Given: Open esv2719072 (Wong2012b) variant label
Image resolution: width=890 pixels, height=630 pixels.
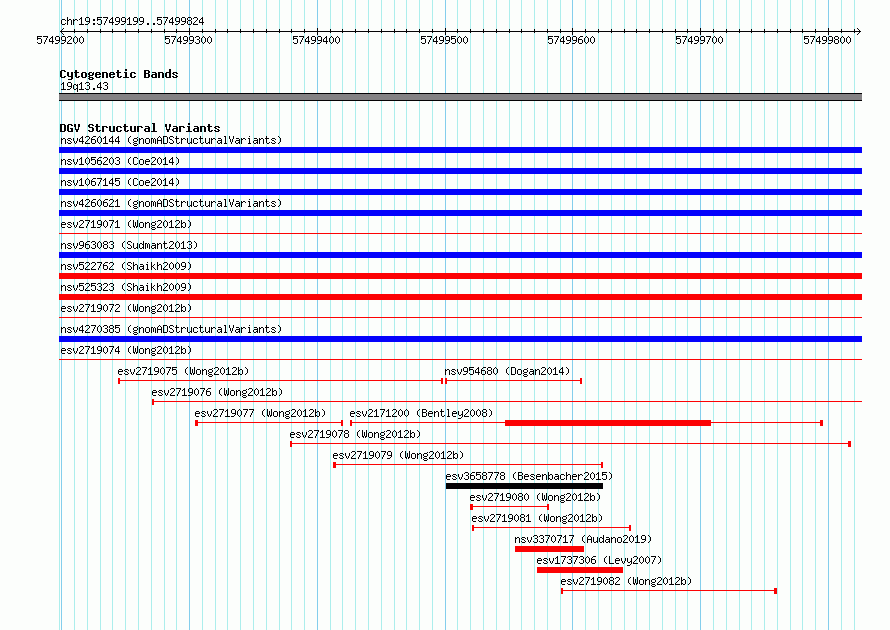Looking at the screenshot, I should [x=126, y=308].
